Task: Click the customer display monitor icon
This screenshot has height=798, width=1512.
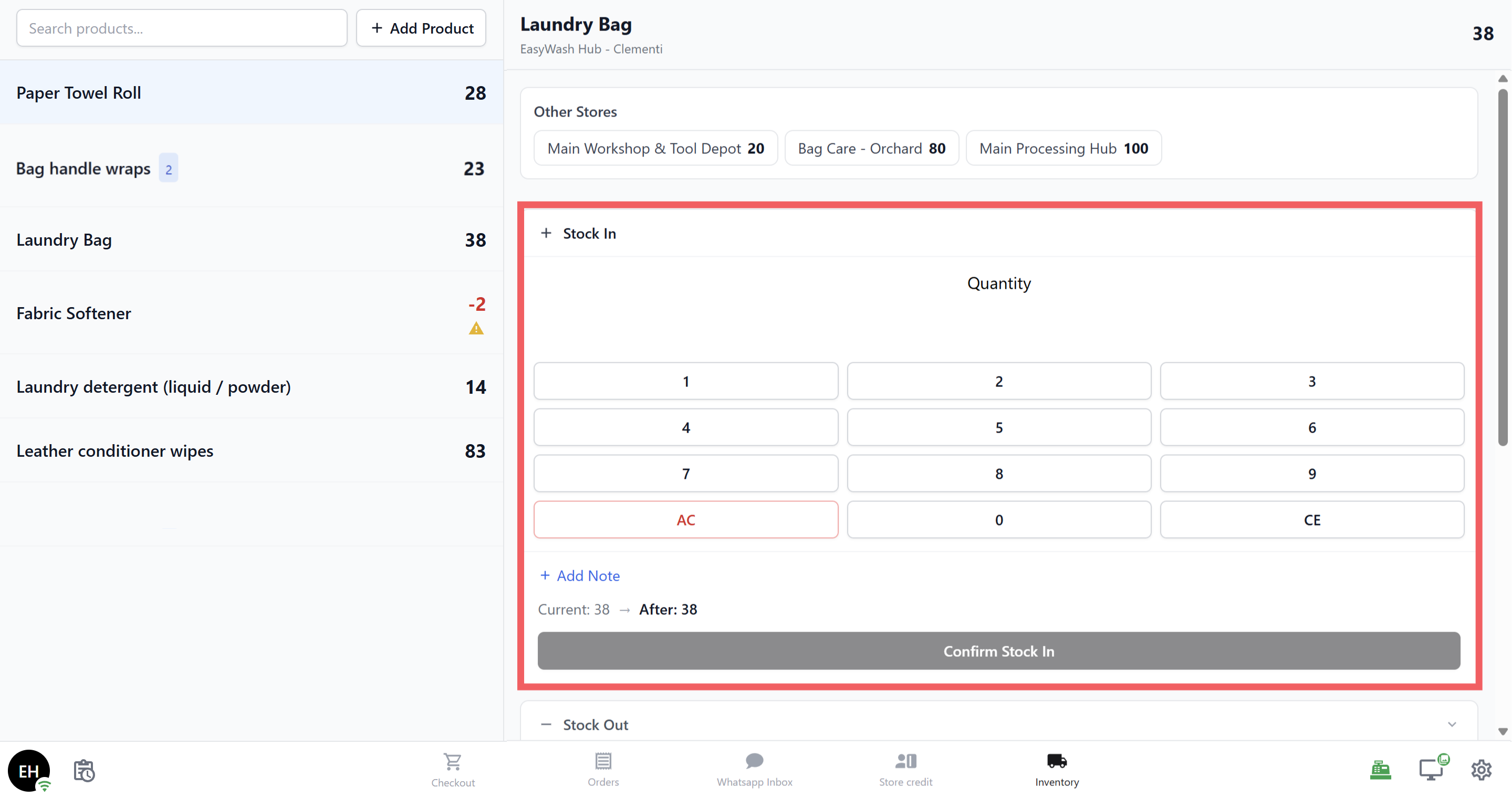Action: (1431, 769)
